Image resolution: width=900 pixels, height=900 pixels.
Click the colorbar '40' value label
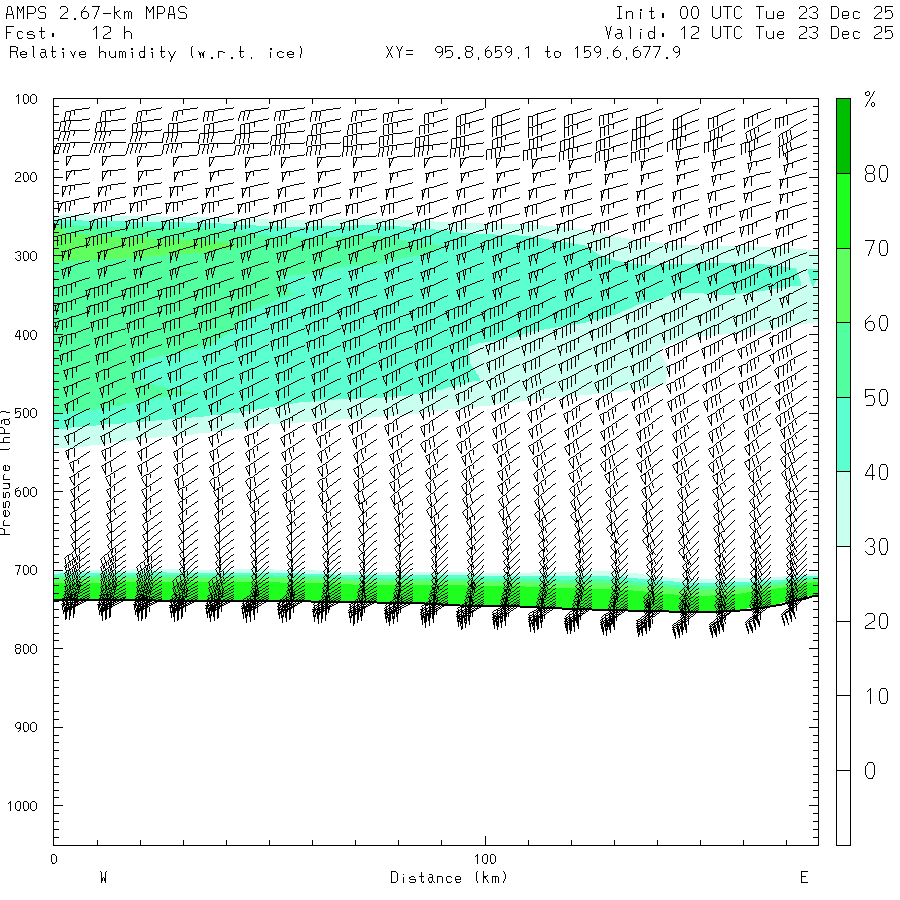pos(876,472)
